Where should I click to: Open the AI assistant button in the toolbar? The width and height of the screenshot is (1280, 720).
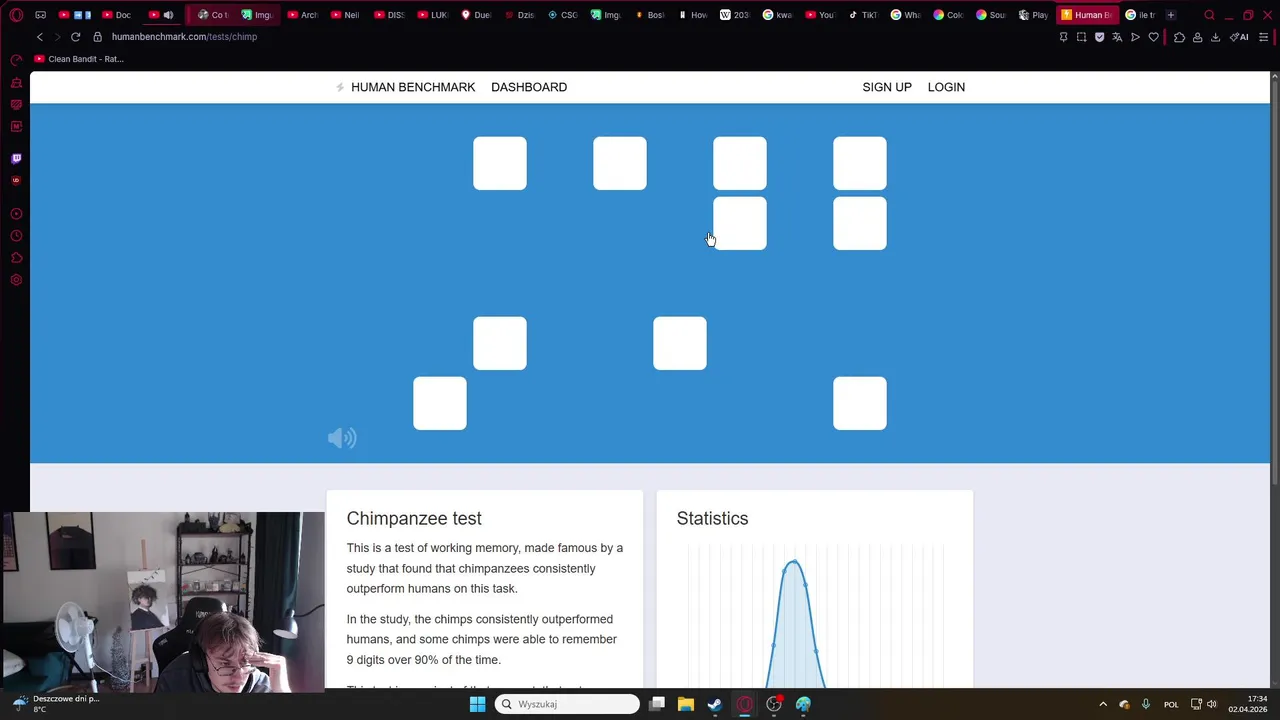1239,37
